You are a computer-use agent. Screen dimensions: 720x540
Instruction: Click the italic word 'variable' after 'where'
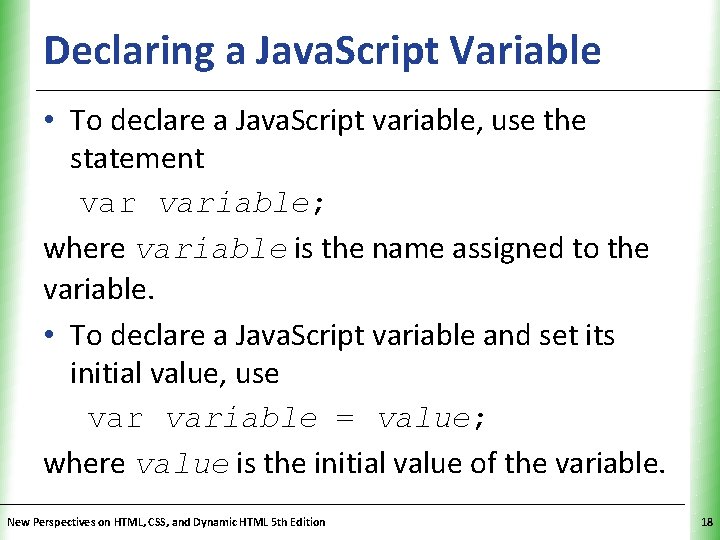(x=211, y=249)
